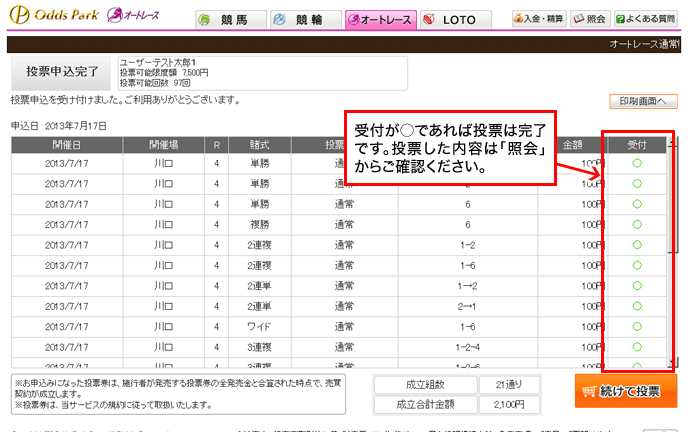688x432 pixels.
Task: Click the 開催場 column header
Action: [x=162, y=145]
